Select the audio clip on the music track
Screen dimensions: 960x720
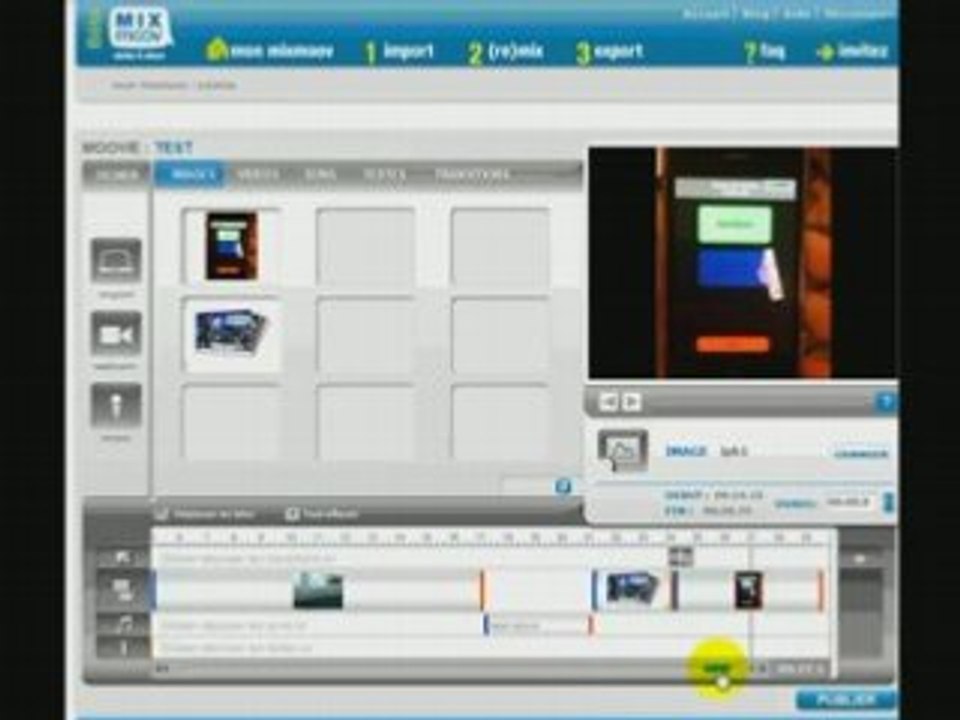(538, 626)
